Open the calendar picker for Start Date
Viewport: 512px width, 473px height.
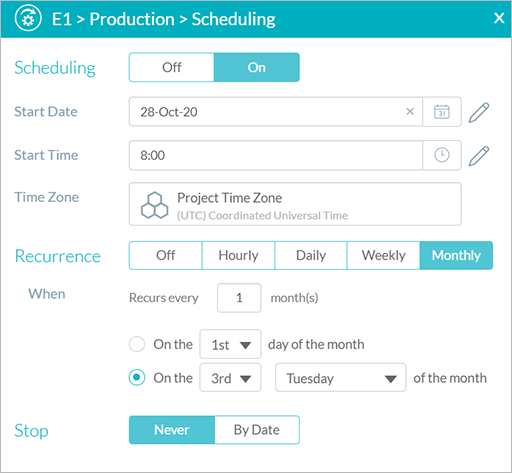click(442, 112)
